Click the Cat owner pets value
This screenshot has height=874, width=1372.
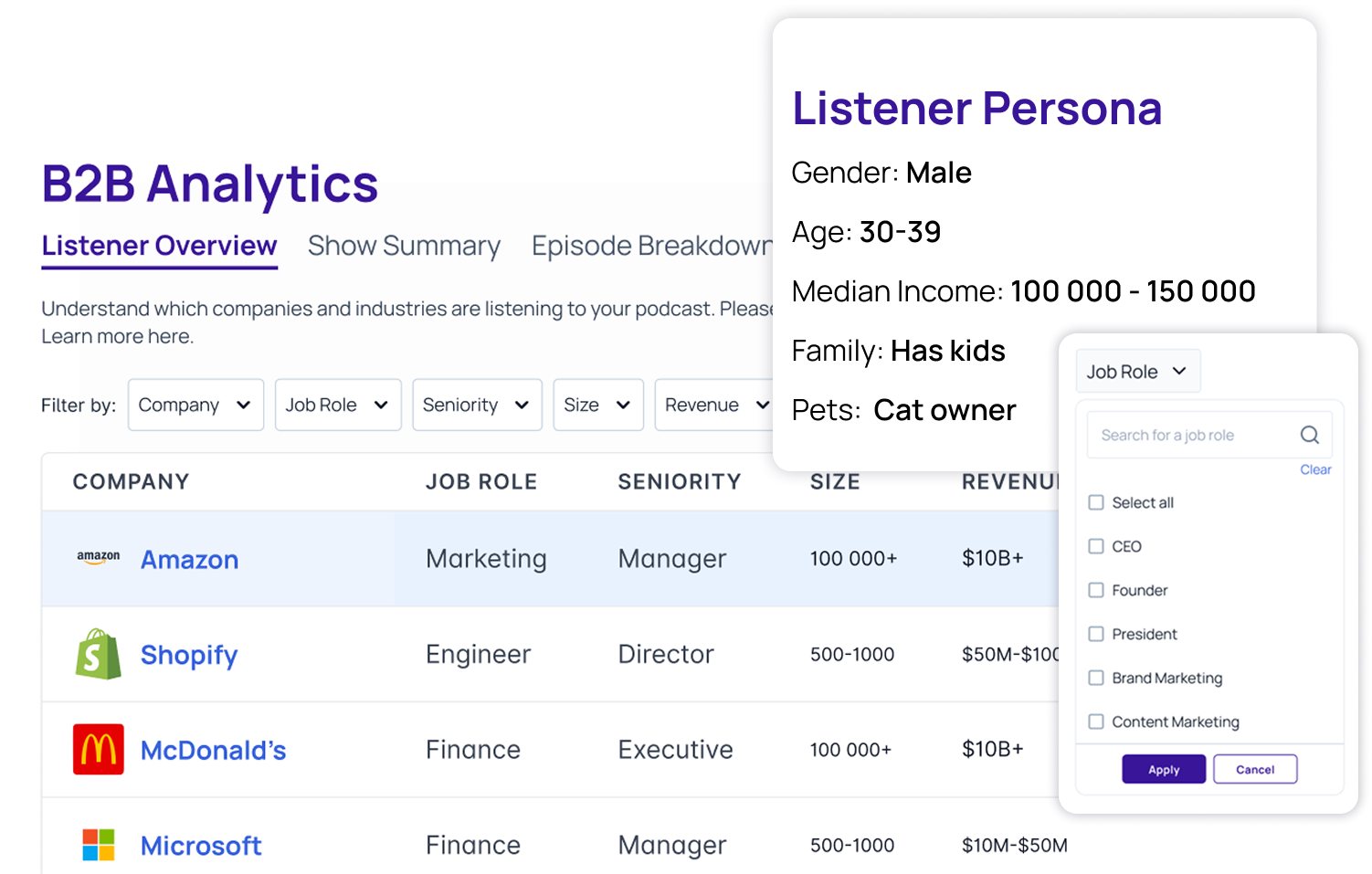(945, 410)
